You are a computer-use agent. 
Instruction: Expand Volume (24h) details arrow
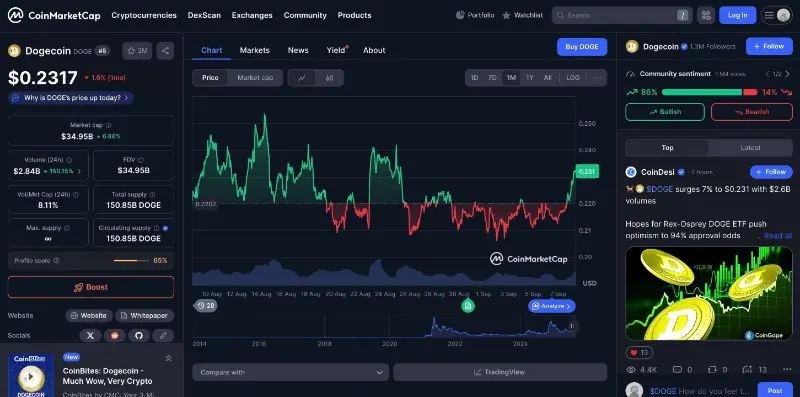coord(79,171)
